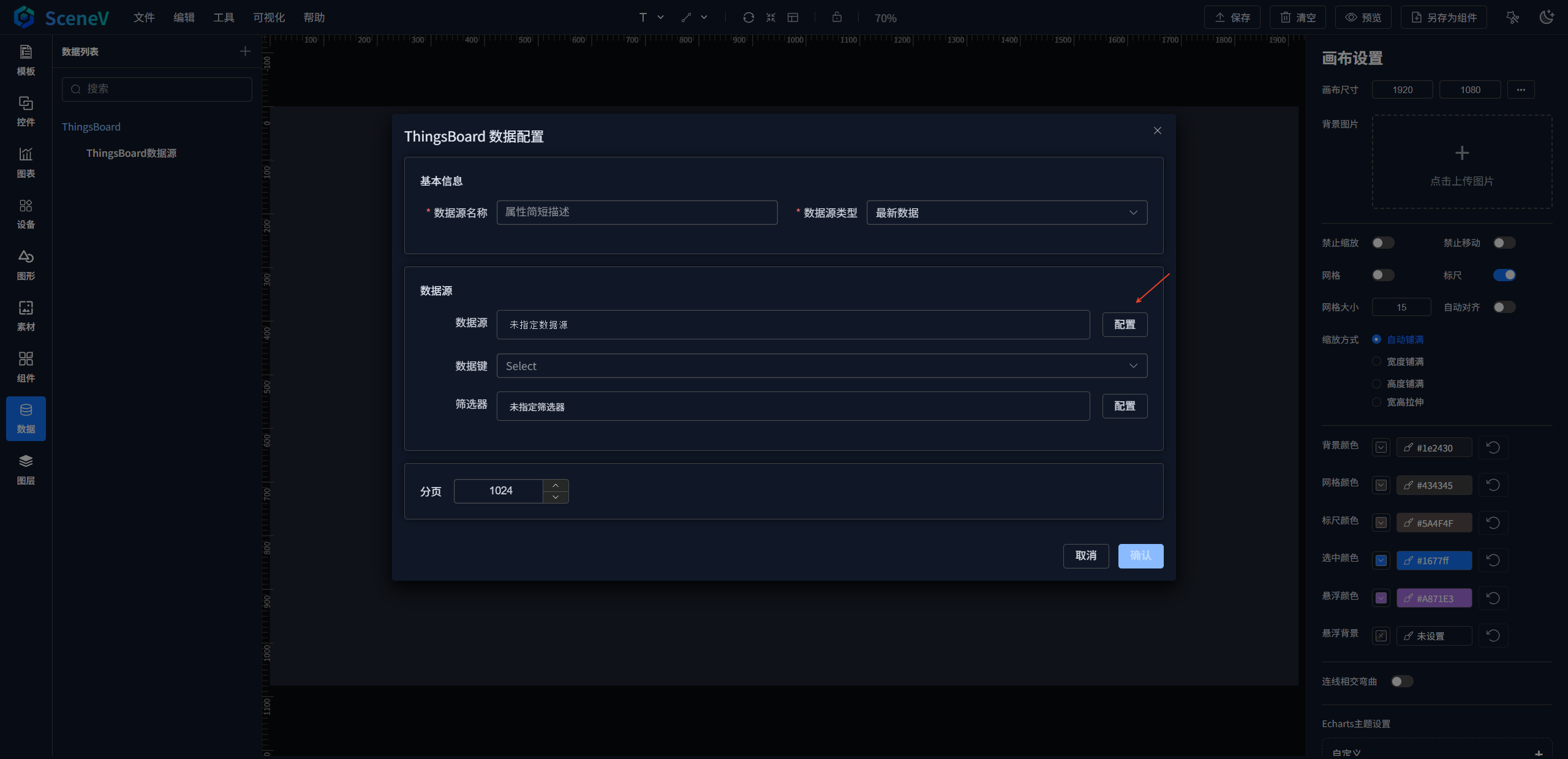Reset the 悬浮颜色 hover color
Screen dimensions: 1568x759
pyautogui.click(x=1493, y=599)
